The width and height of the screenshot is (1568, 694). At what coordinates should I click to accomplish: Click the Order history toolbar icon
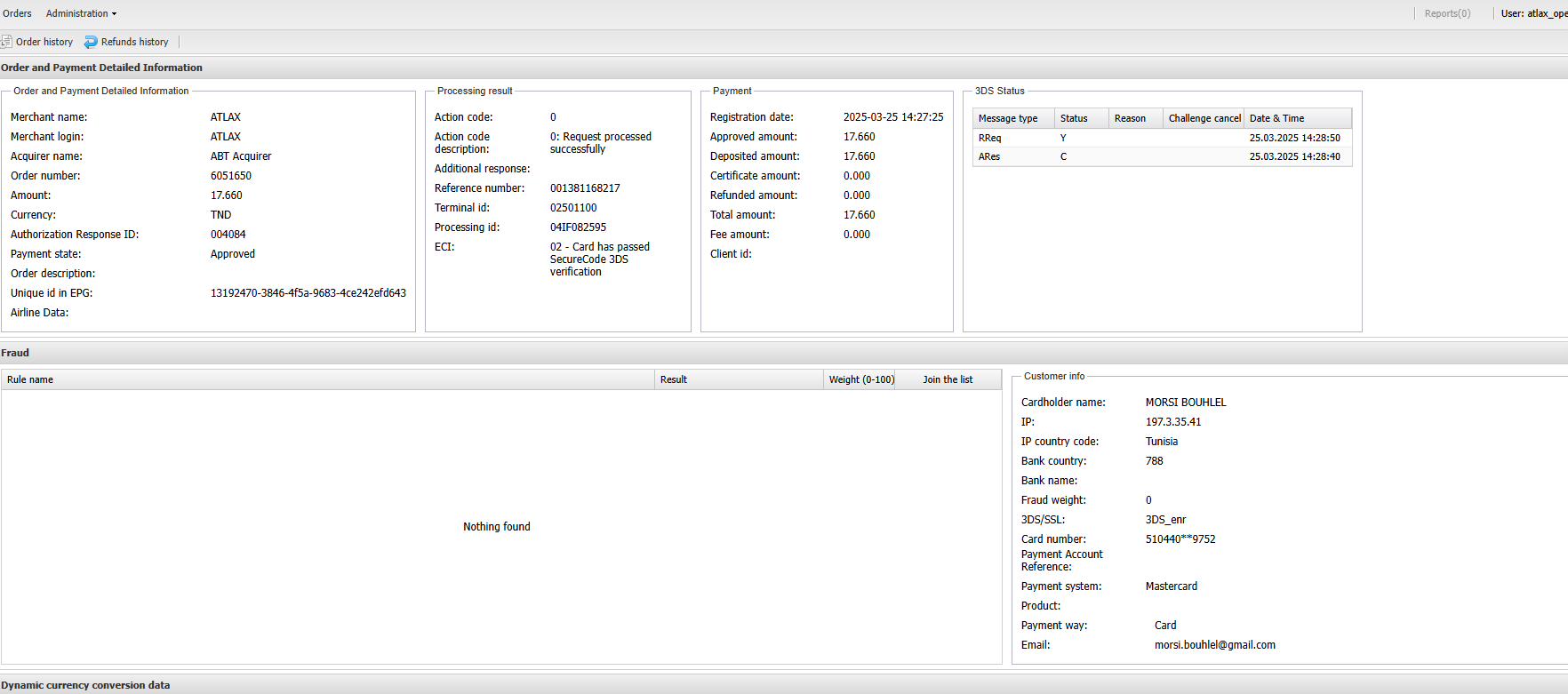pos(6,42)
